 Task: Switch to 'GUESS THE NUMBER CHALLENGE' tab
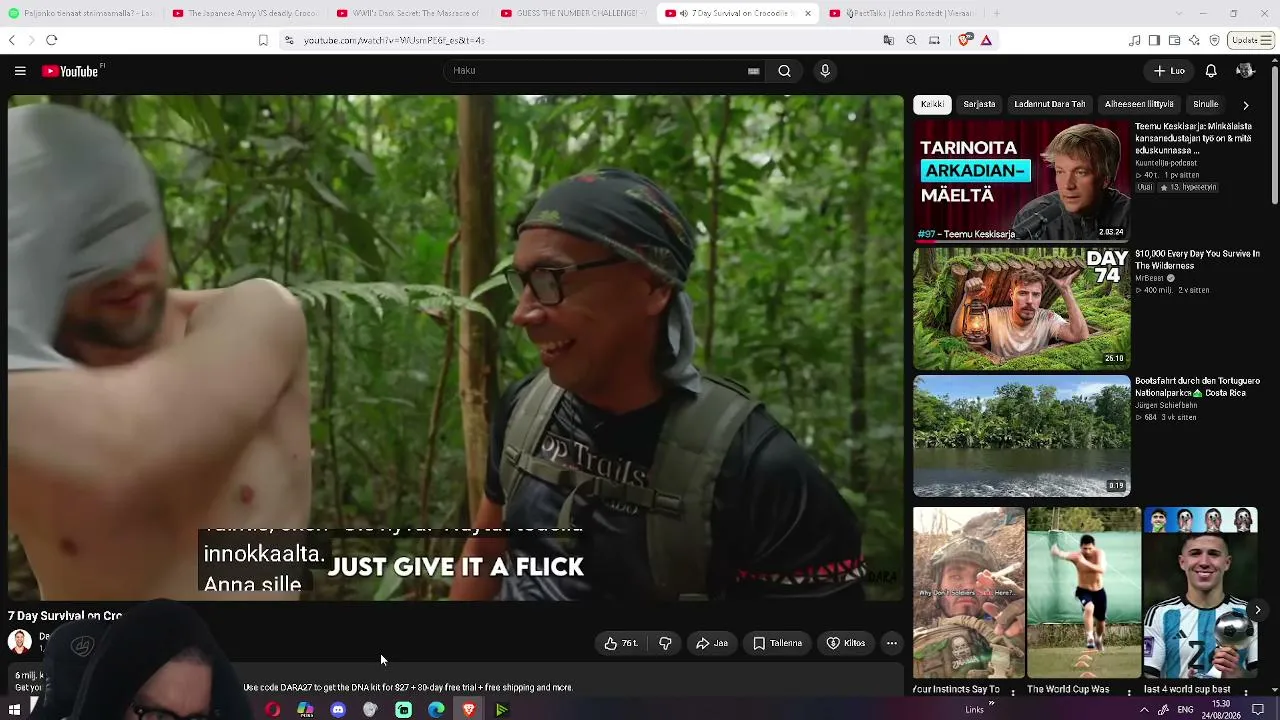[x=572, y=13]
